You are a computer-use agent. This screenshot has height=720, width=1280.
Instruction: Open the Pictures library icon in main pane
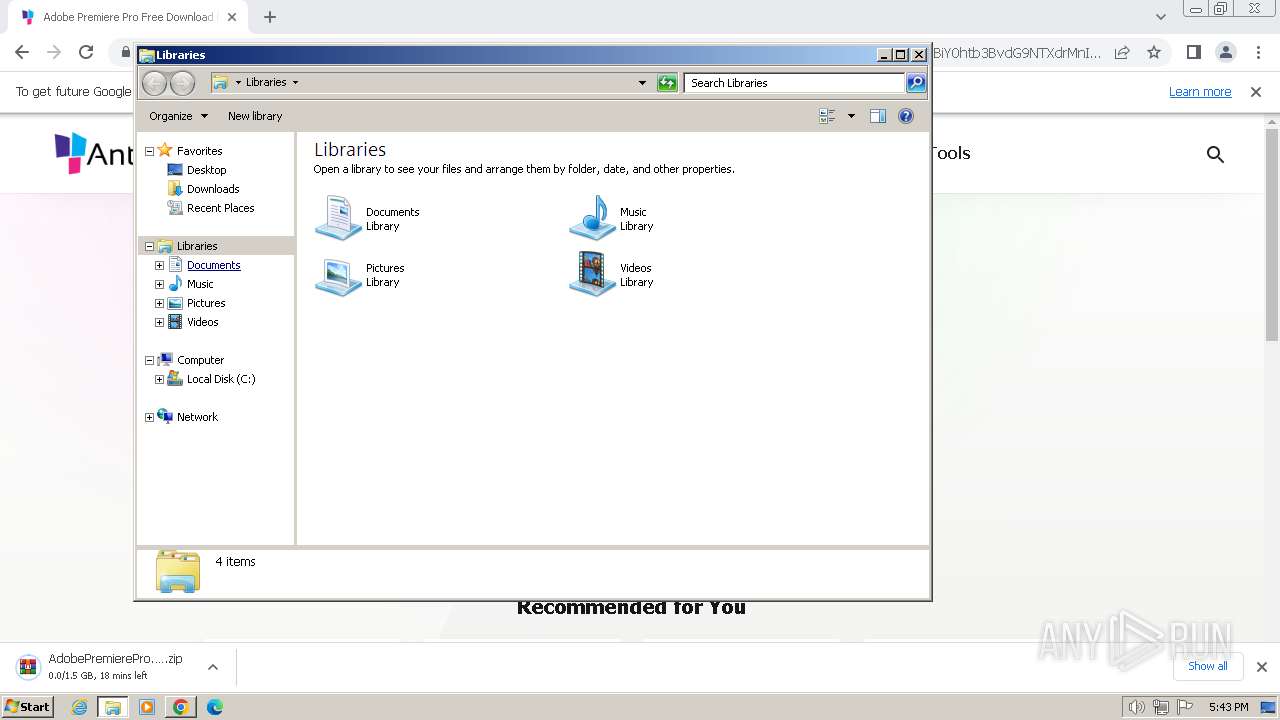[x=338, y=275]
